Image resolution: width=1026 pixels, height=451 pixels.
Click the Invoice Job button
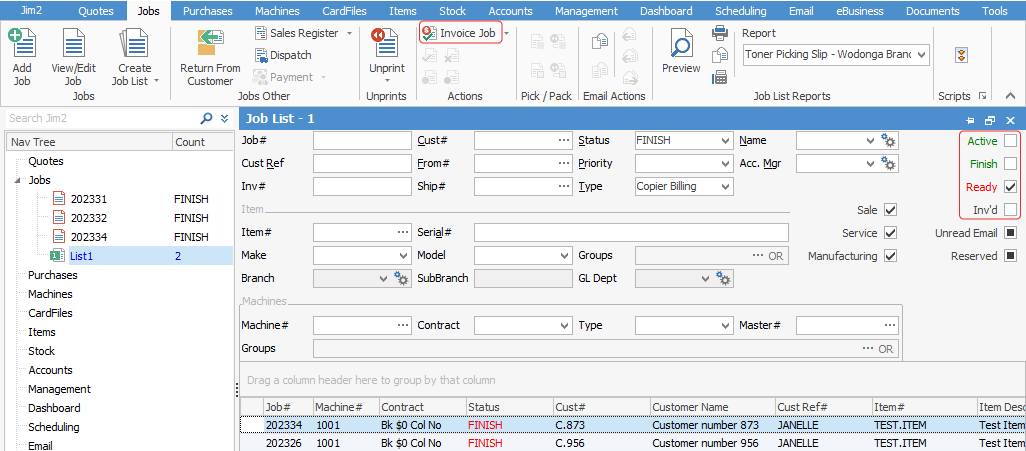(x=460, y=33)
